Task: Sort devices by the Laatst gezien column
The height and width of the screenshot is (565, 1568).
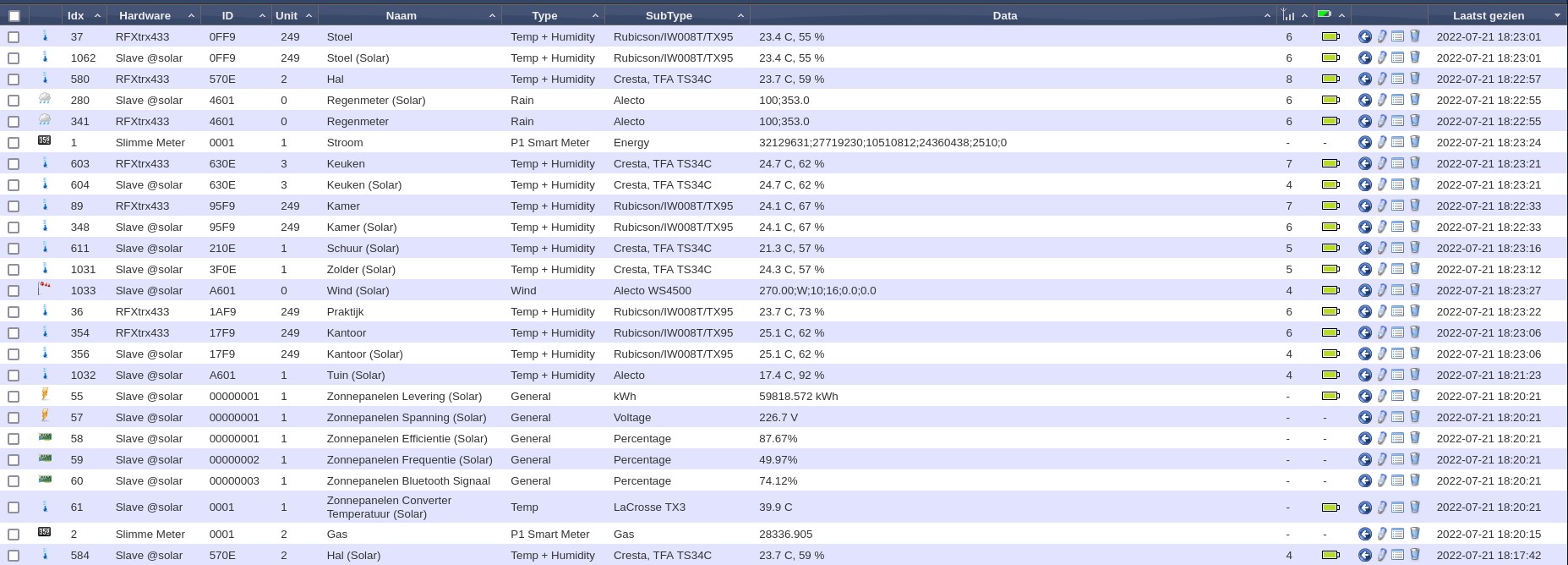Action: [1488, 16]
